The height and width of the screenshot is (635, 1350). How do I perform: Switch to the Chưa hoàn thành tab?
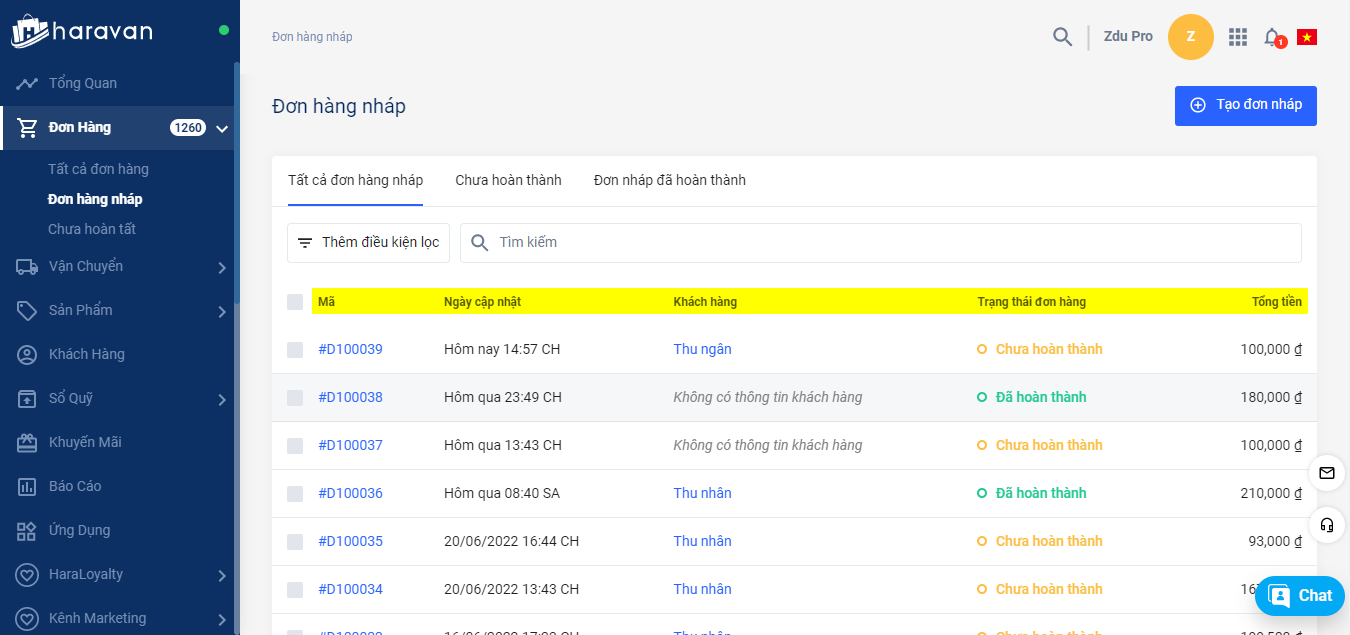tap(508, 181)
